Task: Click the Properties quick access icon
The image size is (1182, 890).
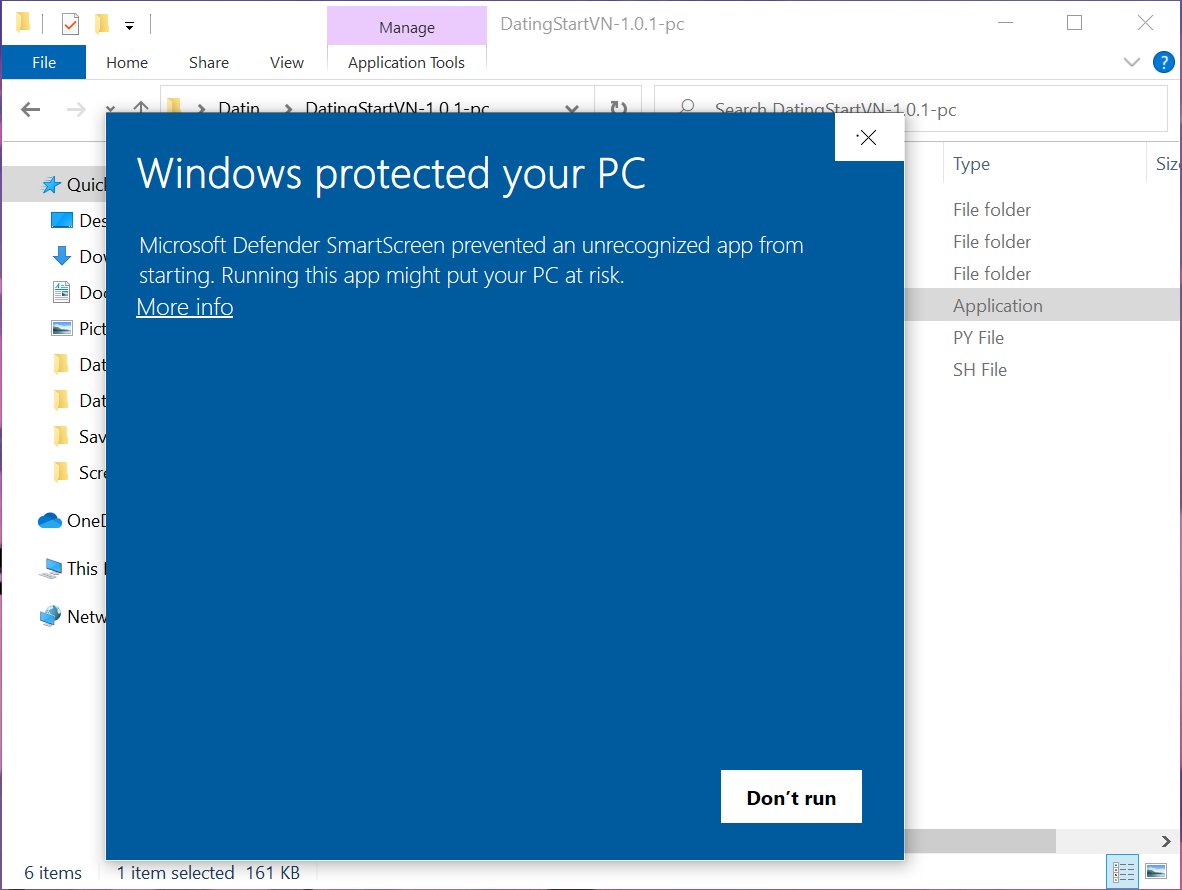Action: (70, 25)
